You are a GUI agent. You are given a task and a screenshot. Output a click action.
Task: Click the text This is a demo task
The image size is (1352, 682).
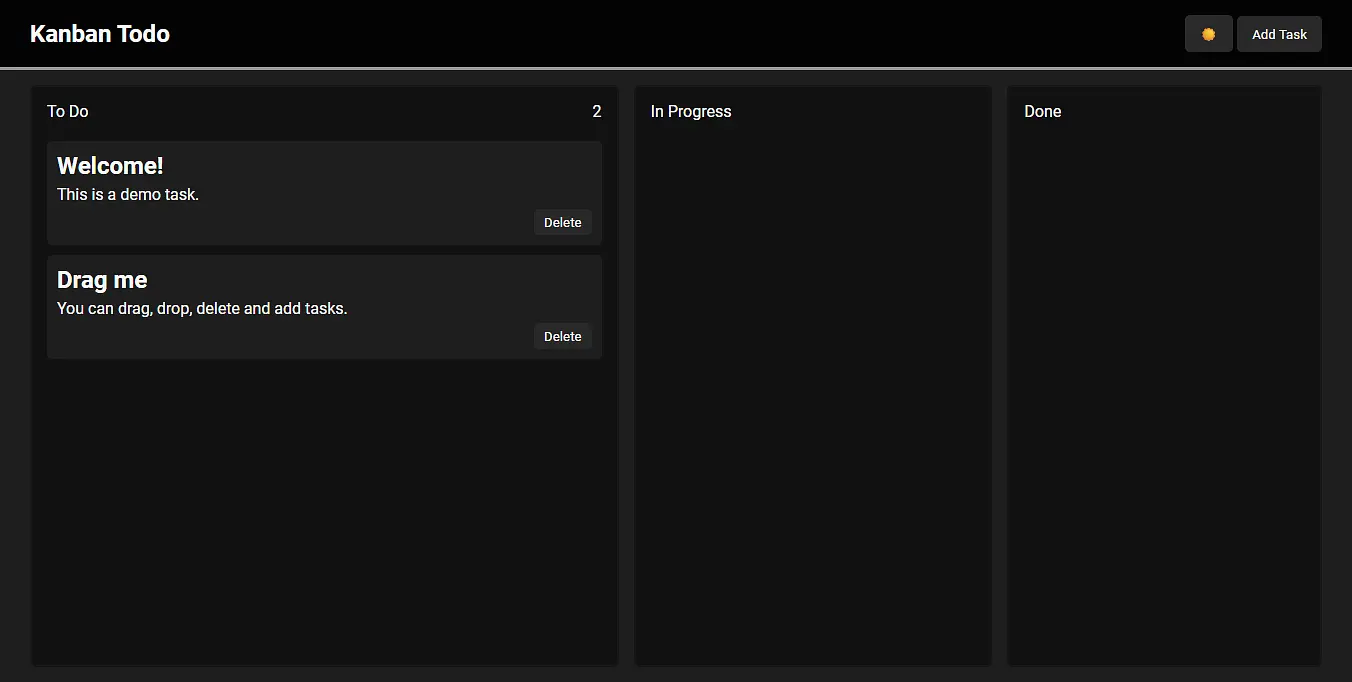point(128,194)
